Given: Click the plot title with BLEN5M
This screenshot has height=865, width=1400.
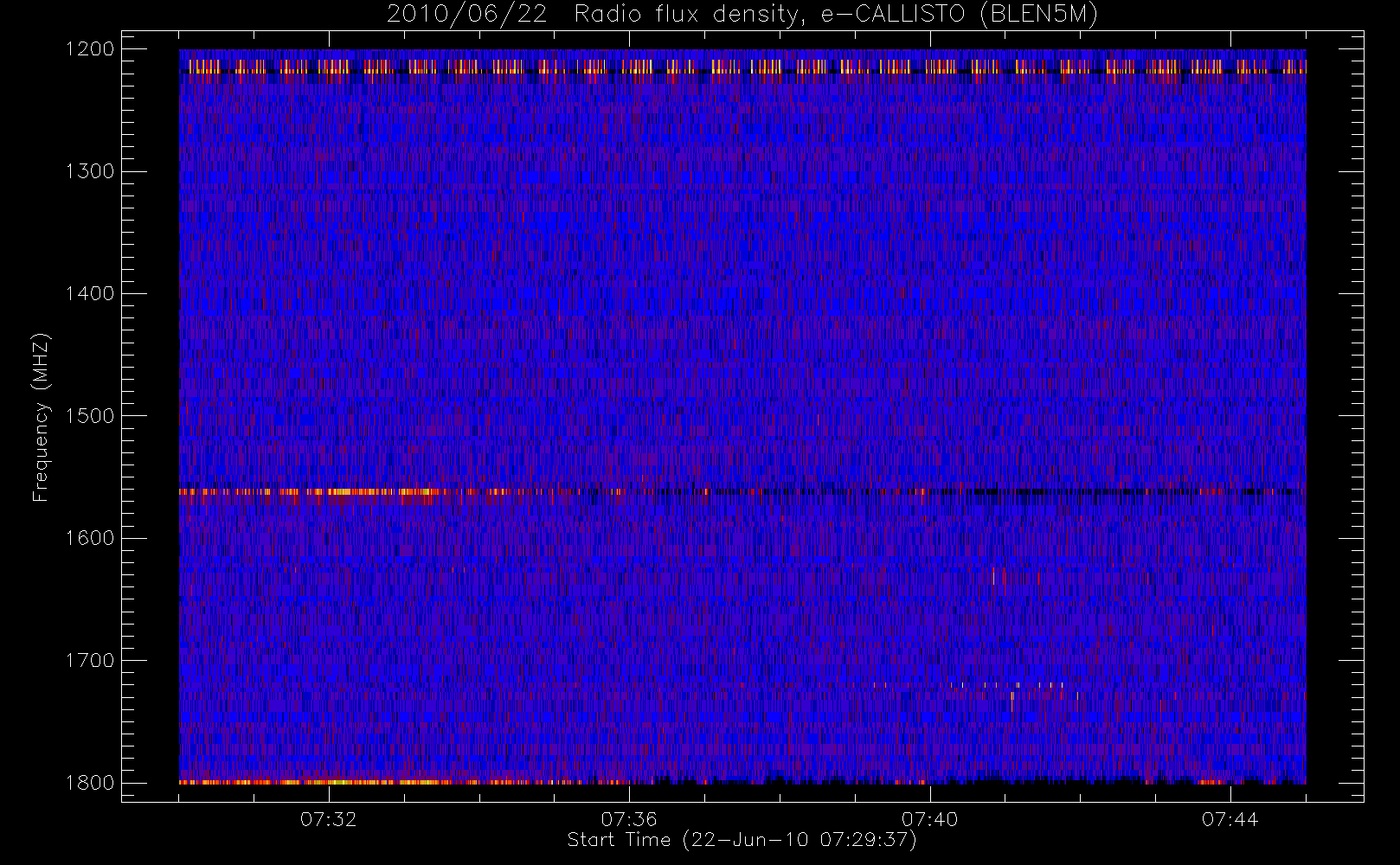Looking at the screenshot, I should coord(742,15).
